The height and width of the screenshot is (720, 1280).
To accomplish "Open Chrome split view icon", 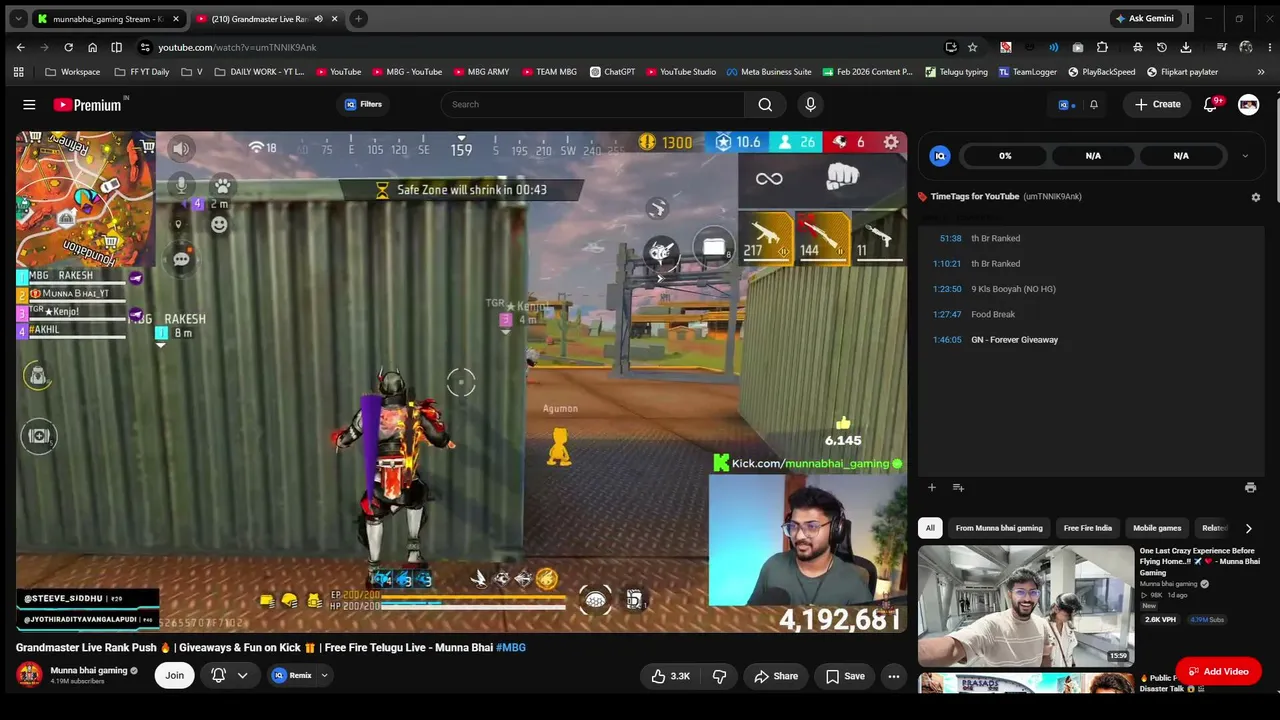I will pyautogui.click(x=116, y=47).
